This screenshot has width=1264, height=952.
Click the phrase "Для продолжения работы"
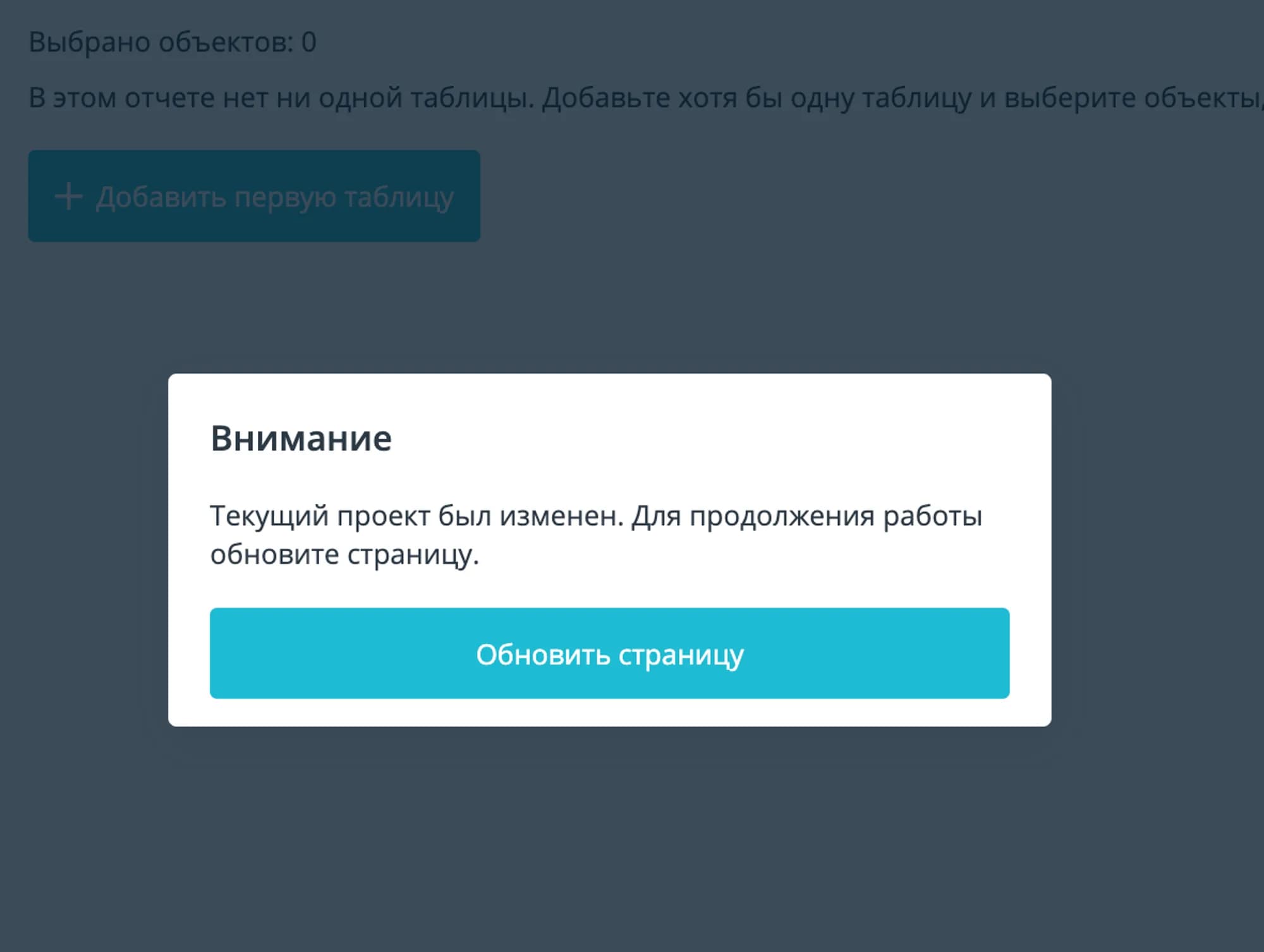pyautogui.click(x=807, y=516)
